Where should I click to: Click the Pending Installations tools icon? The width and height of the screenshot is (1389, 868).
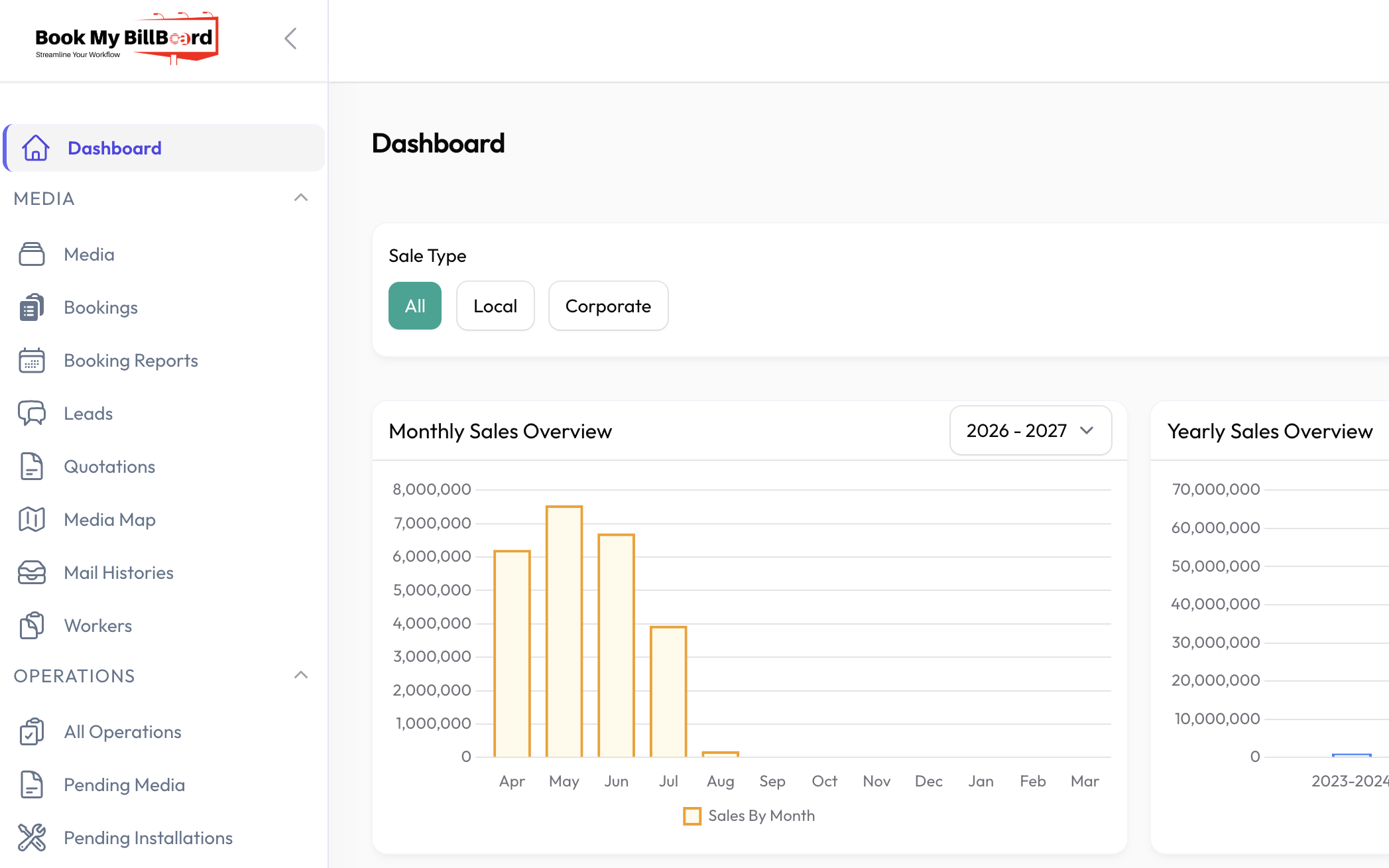(x=32, y=837)
